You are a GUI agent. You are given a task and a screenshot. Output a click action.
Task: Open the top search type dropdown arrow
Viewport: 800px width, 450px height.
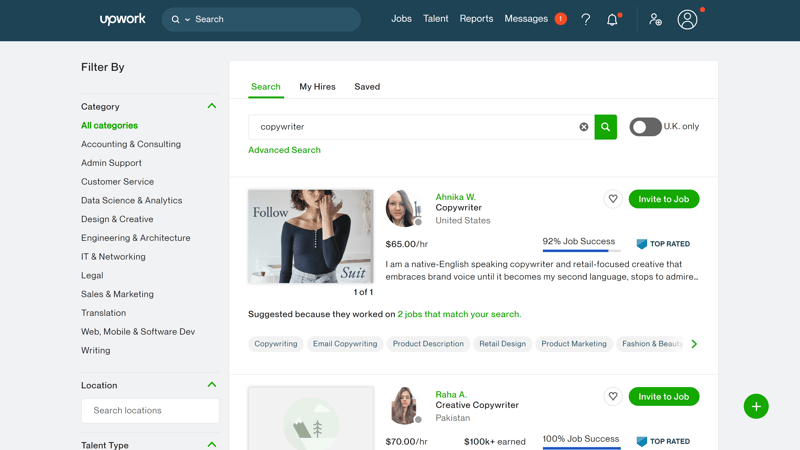[187, 19]
